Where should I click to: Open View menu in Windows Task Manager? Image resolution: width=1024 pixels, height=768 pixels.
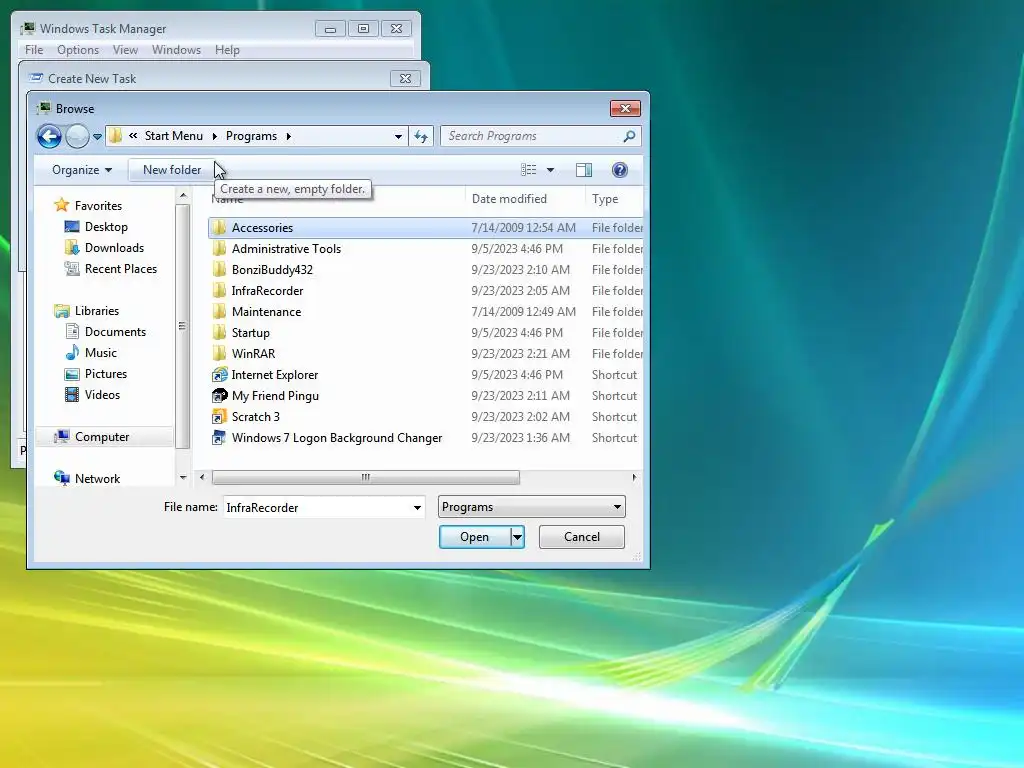pos(125,50)
